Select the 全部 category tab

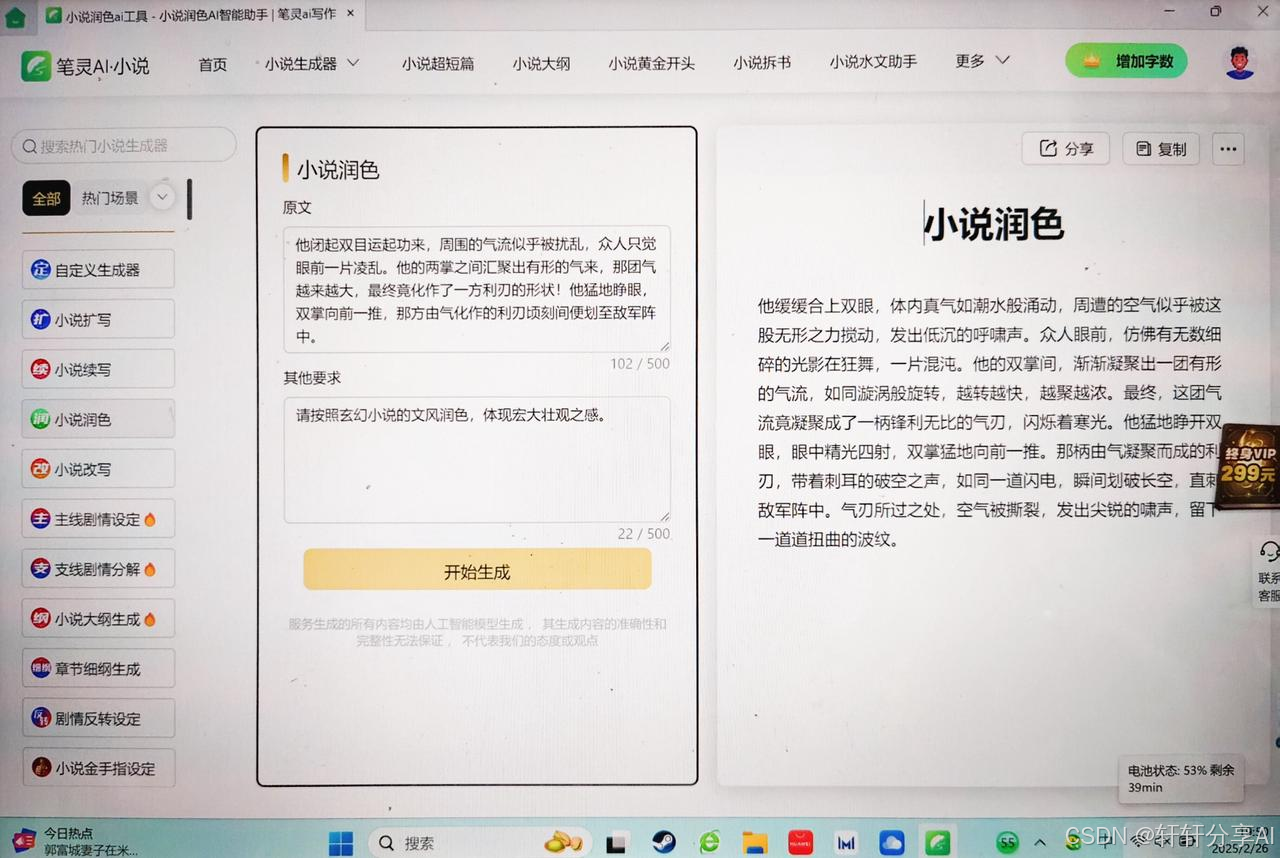click(x=46, y=198)
